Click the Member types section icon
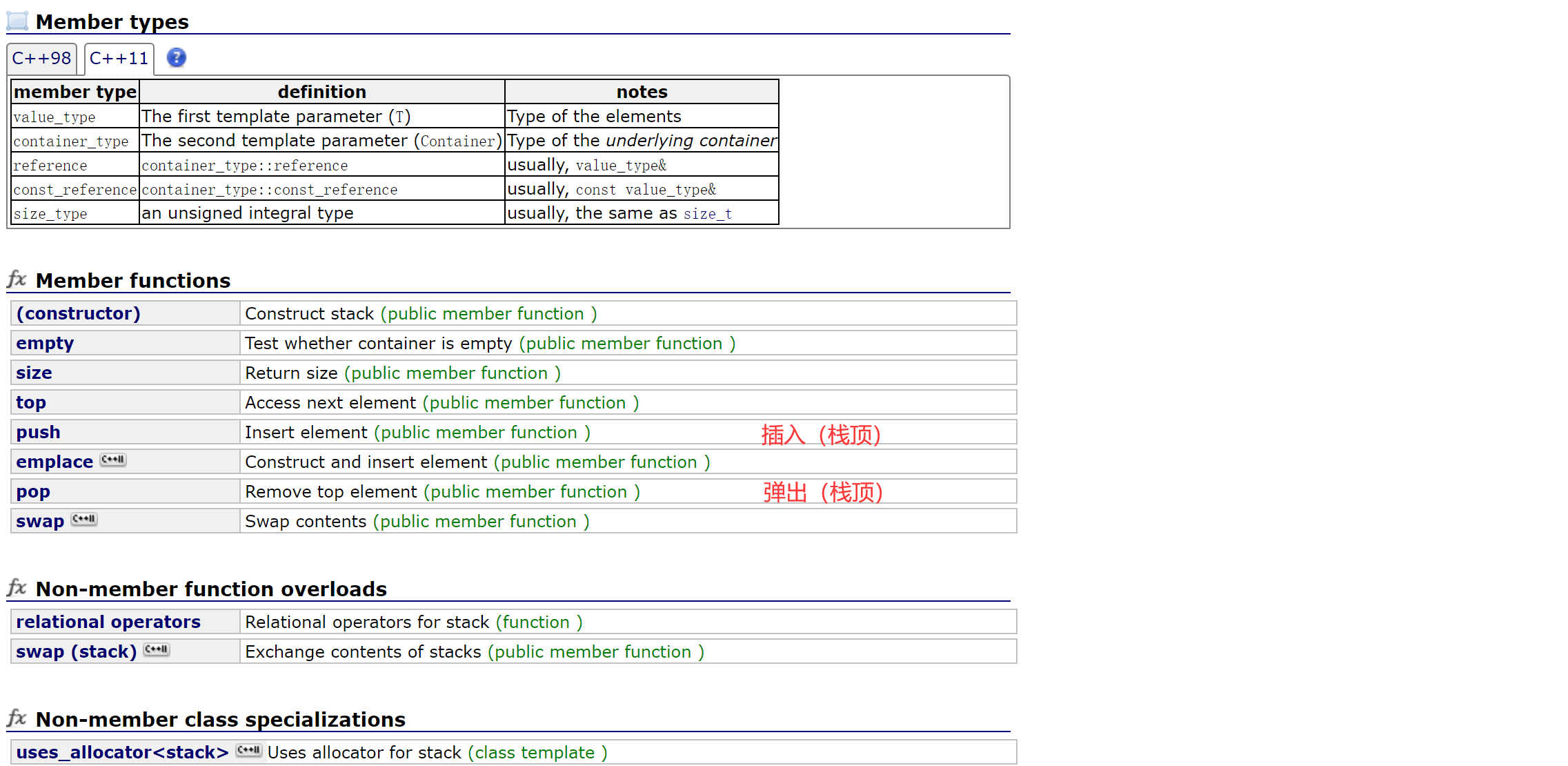Viewport: 1568px width, 766px height. tap(17, 21)
